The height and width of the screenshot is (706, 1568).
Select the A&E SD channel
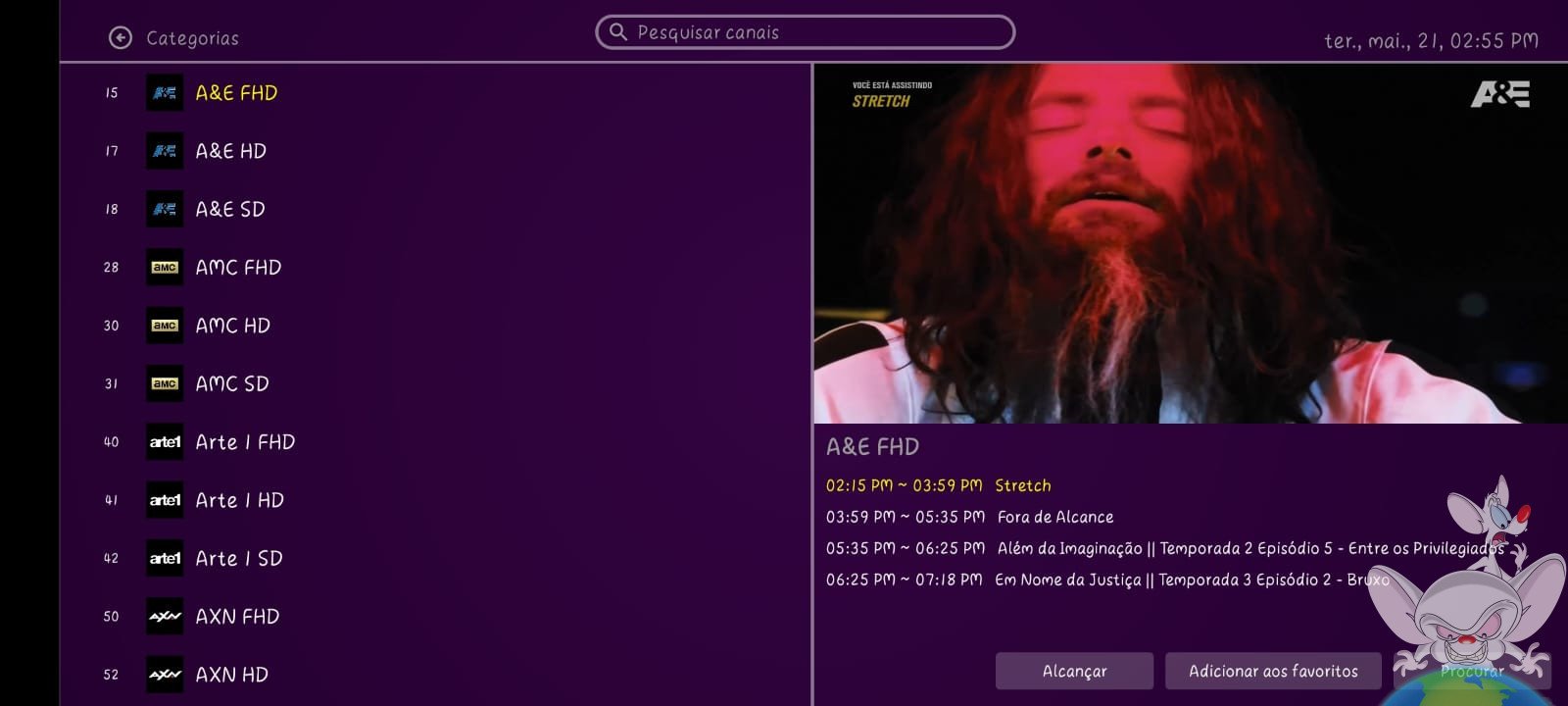coord(436,209)
